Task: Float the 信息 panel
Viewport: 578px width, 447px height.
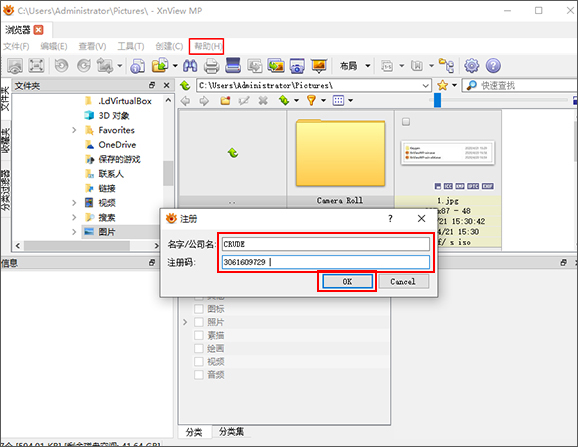Action: tap(152, 263)
